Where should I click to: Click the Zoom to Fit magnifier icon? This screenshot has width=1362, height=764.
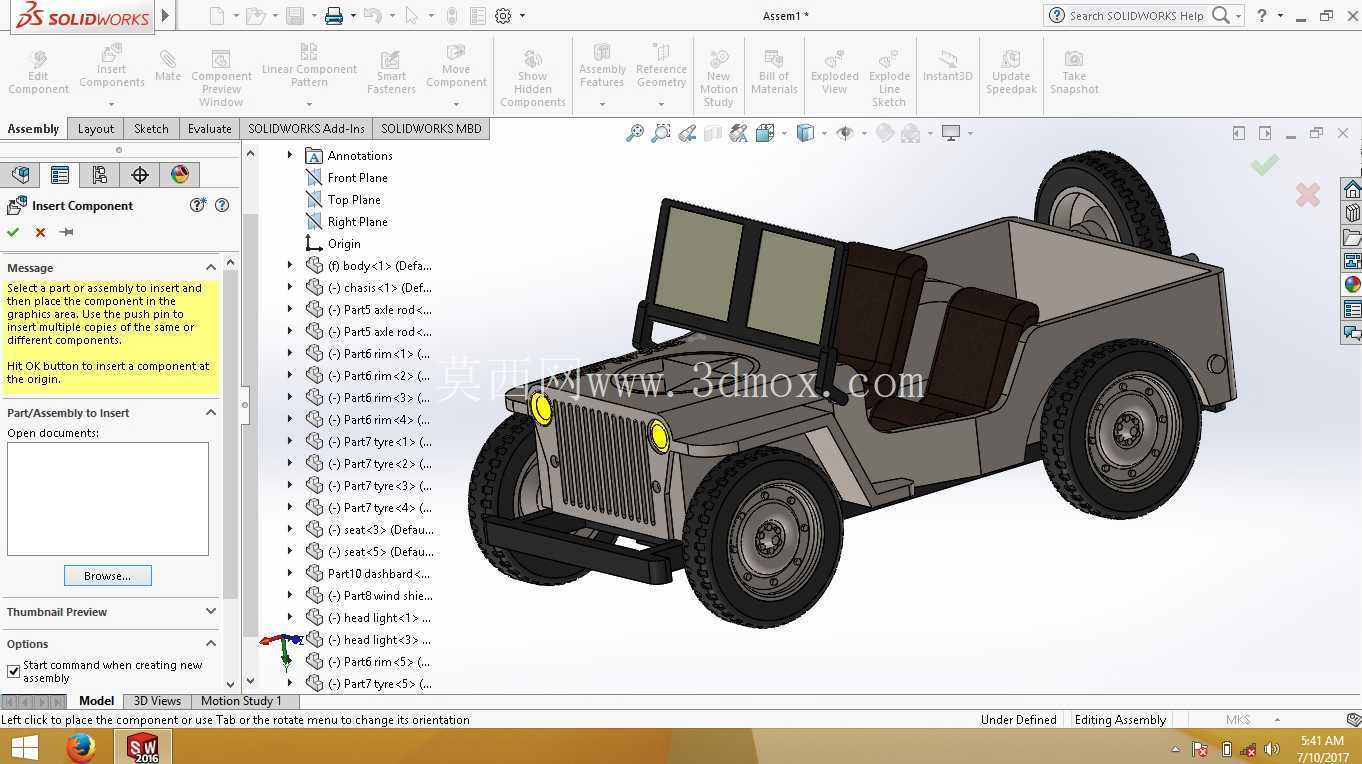634,133
